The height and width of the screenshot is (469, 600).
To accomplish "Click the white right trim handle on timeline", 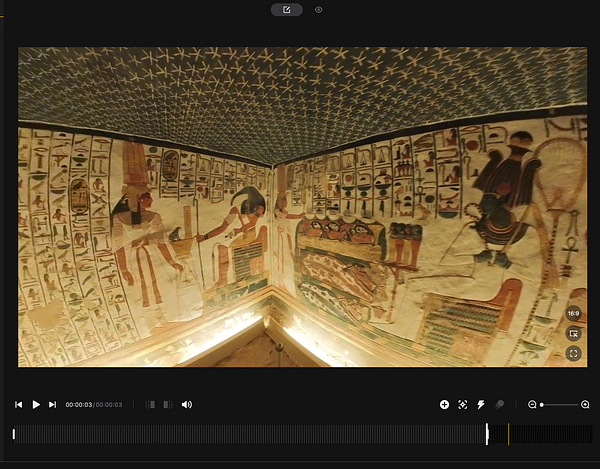I will tap(487, 434).
